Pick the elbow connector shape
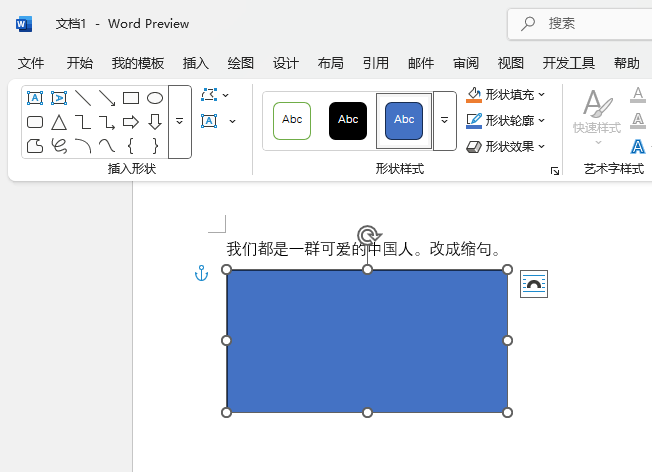Image resolution: width=652 pixels, height=472 pixels. (x=83, y=122)
